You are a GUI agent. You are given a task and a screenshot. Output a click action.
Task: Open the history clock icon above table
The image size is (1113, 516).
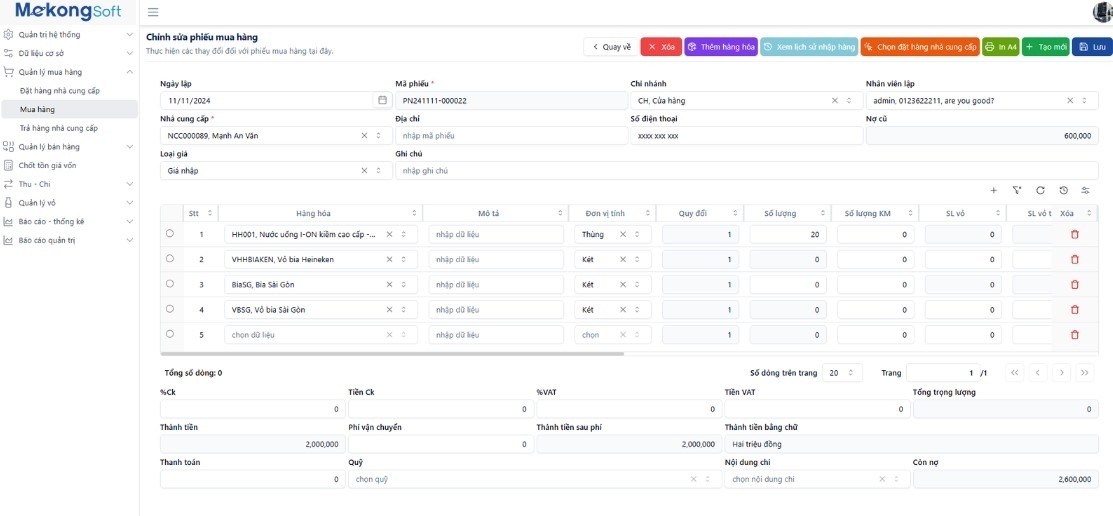(1063, 190)
